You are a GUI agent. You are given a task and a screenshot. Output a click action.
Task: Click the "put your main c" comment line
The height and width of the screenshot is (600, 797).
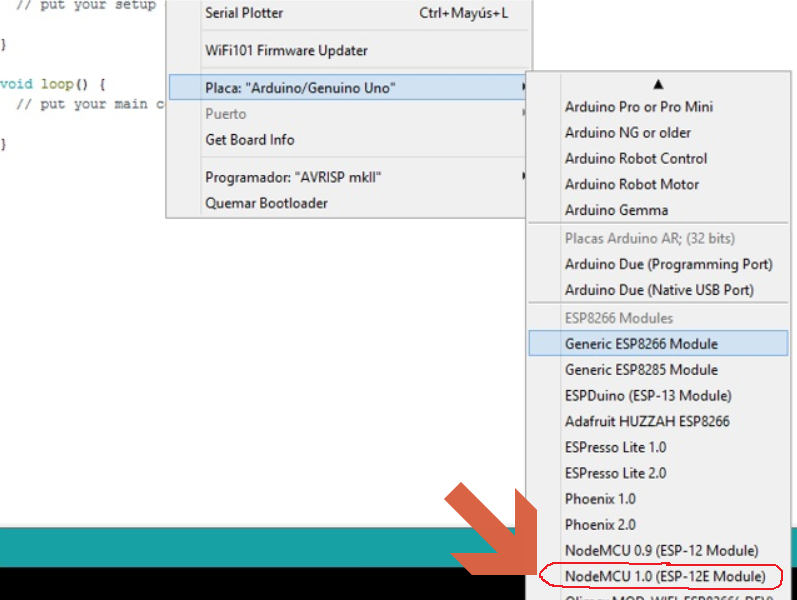click(90, 104)
